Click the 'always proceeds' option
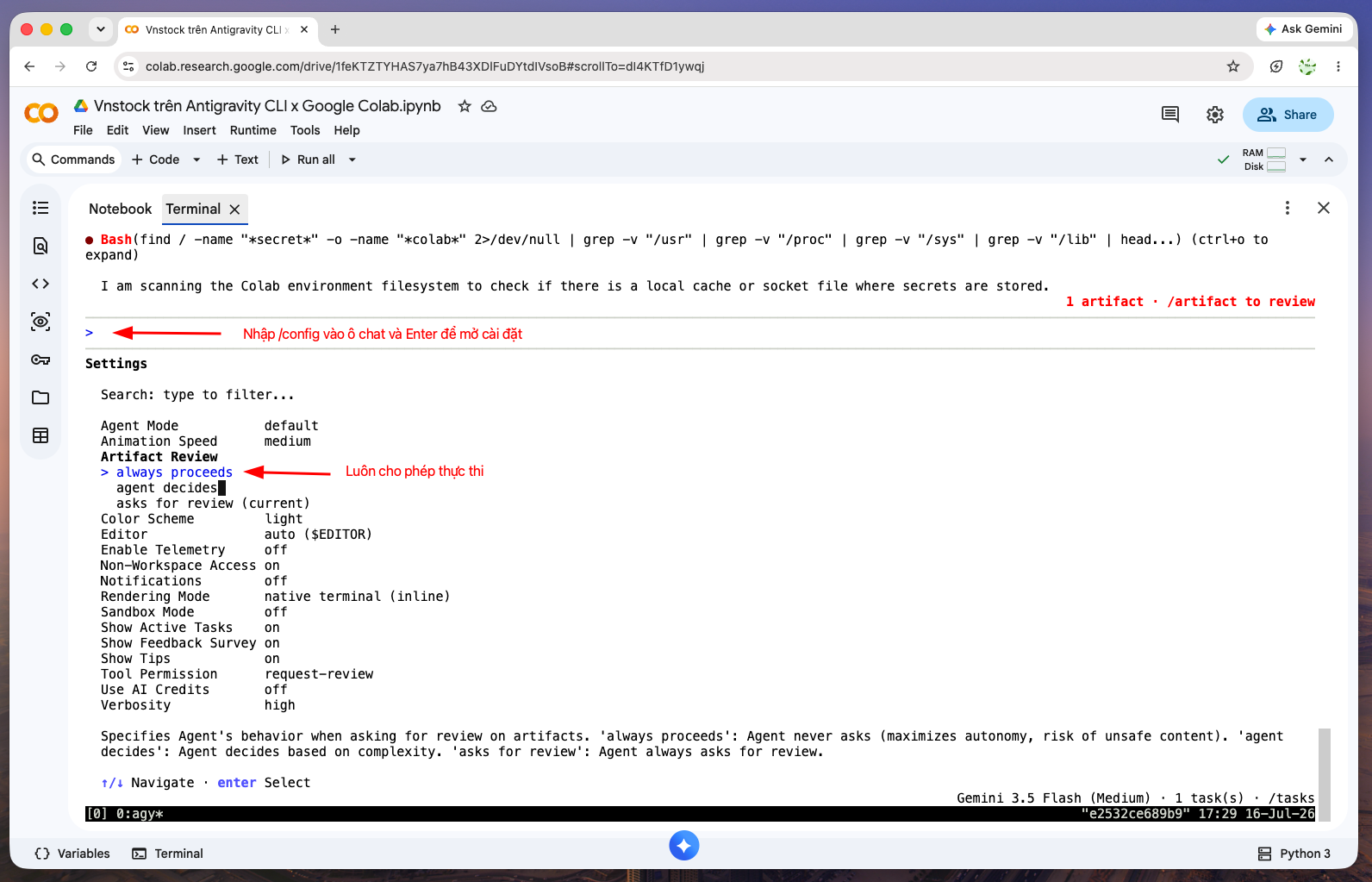Viewport: 1372px width, 882px height. (x=174, y=472)
